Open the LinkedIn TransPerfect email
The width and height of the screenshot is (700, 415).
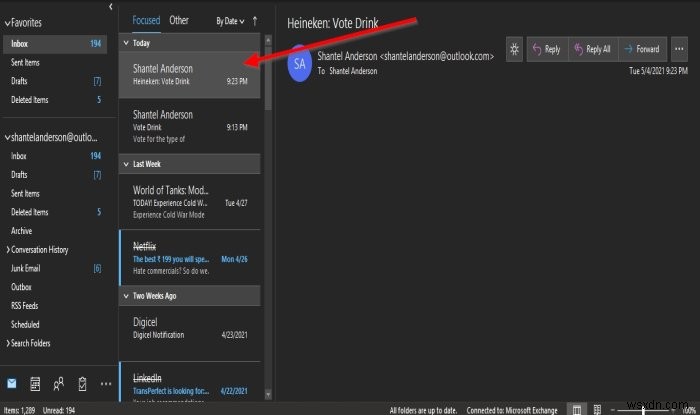click(189, 382)
